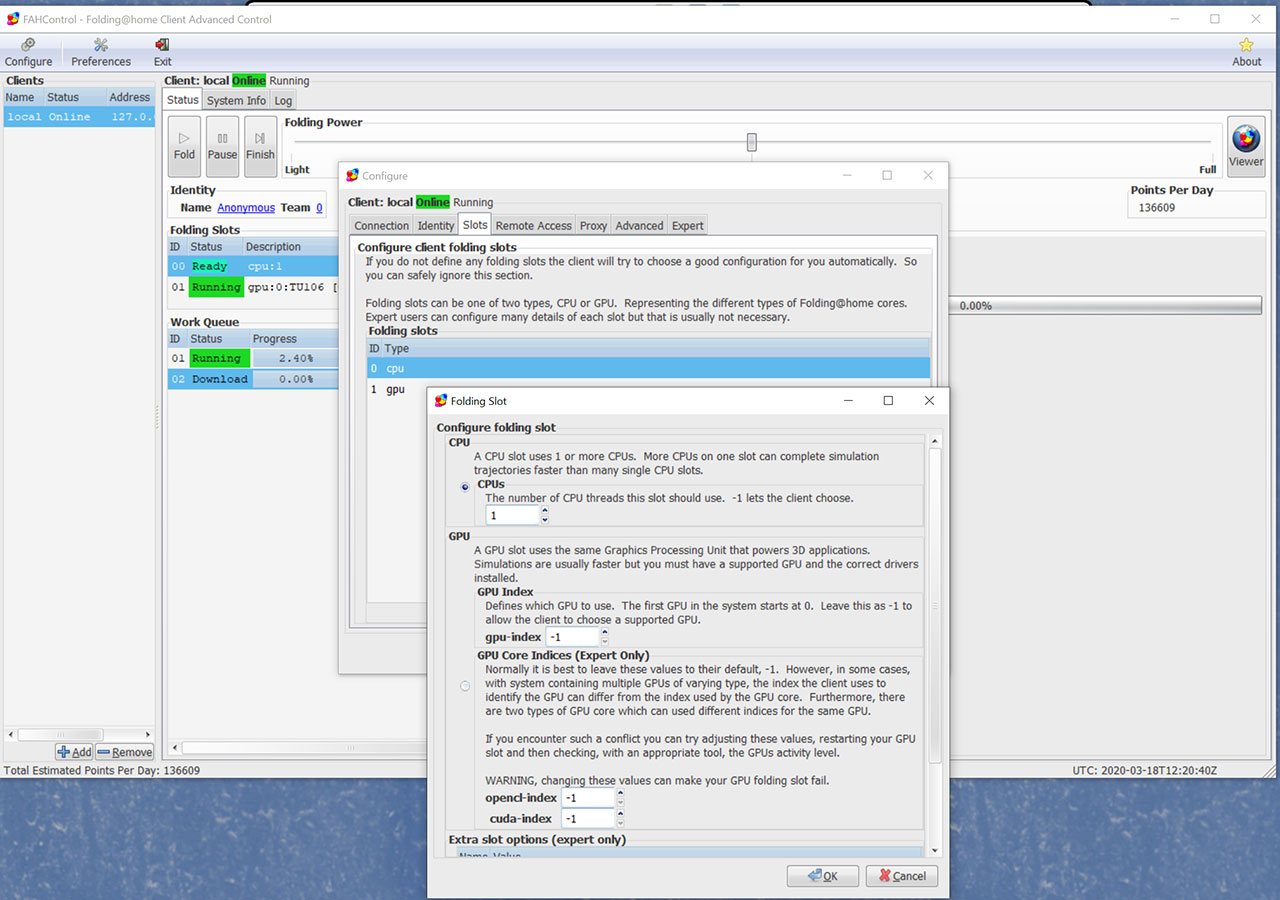Viewport: 1280px width, 900px height.
Task: Pause folding with the Pause button
Action: (x=222, y=146)
